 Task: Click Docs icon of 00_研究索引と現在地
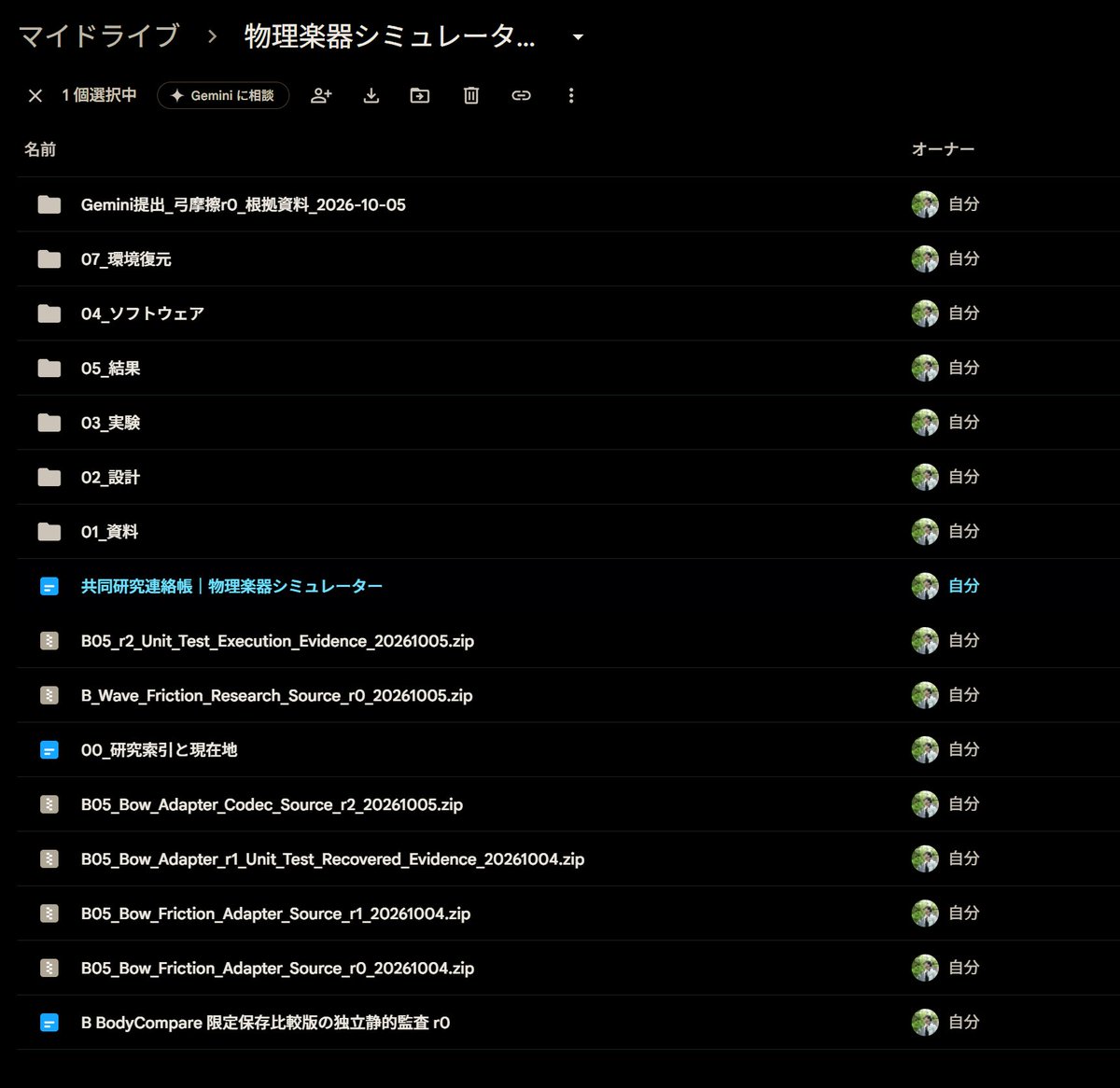49,750
